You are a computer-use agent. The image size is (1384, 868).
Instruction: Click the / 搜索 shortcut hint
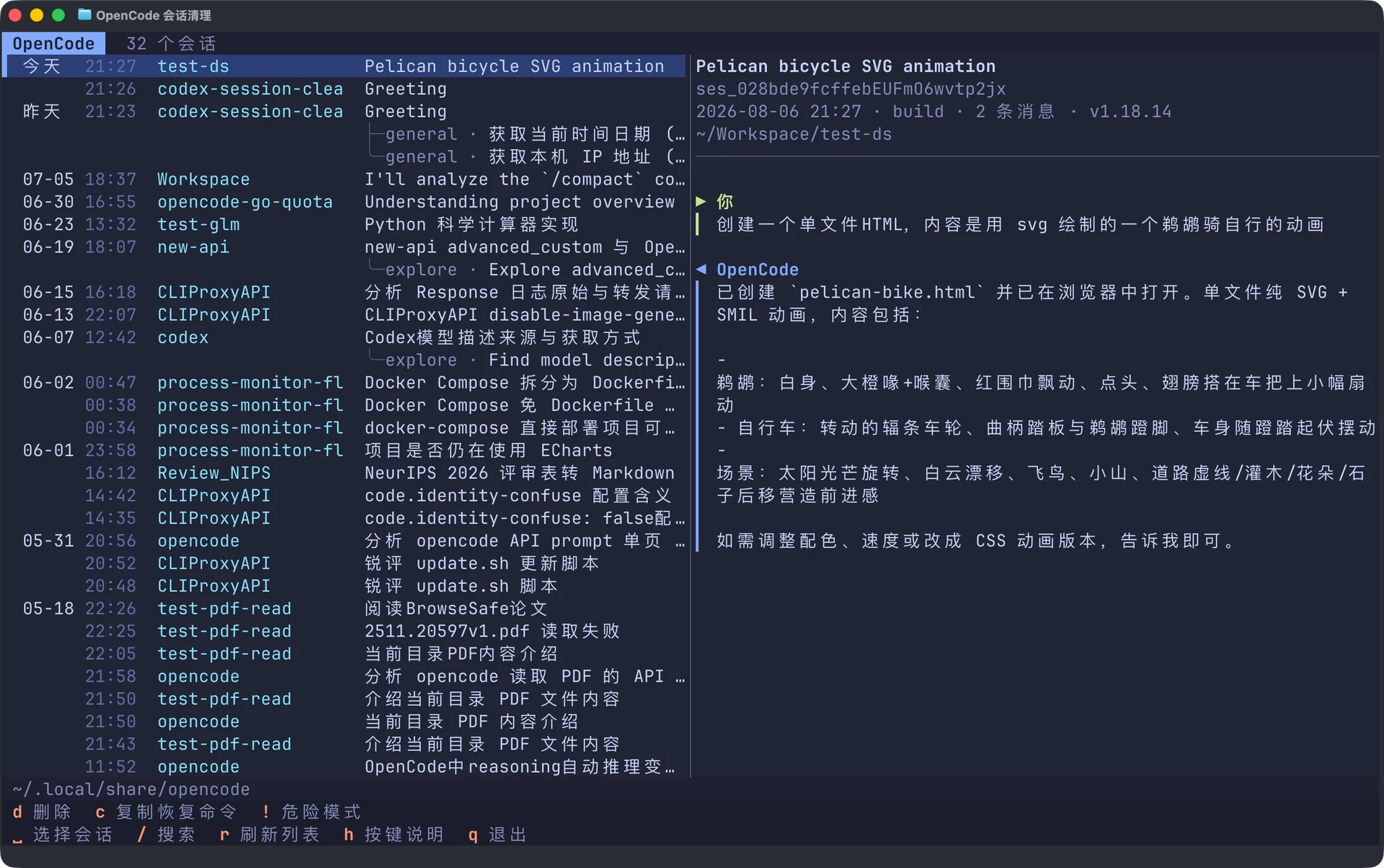tap(166, 835)
